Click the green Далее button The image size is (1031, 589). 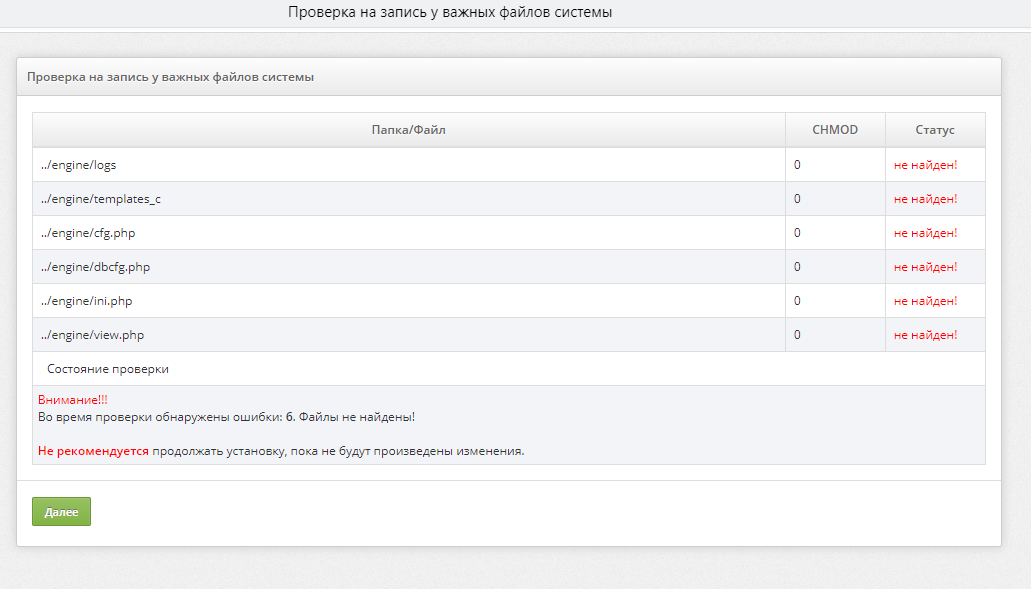coord(61,511)
